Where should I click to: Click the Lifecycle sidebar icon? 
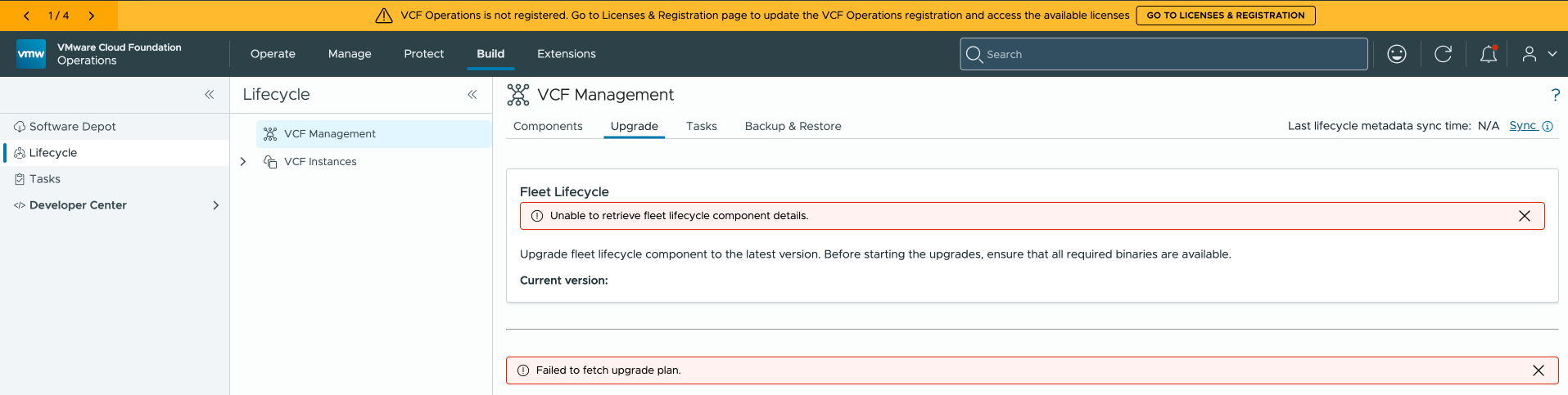coord(20,153)
